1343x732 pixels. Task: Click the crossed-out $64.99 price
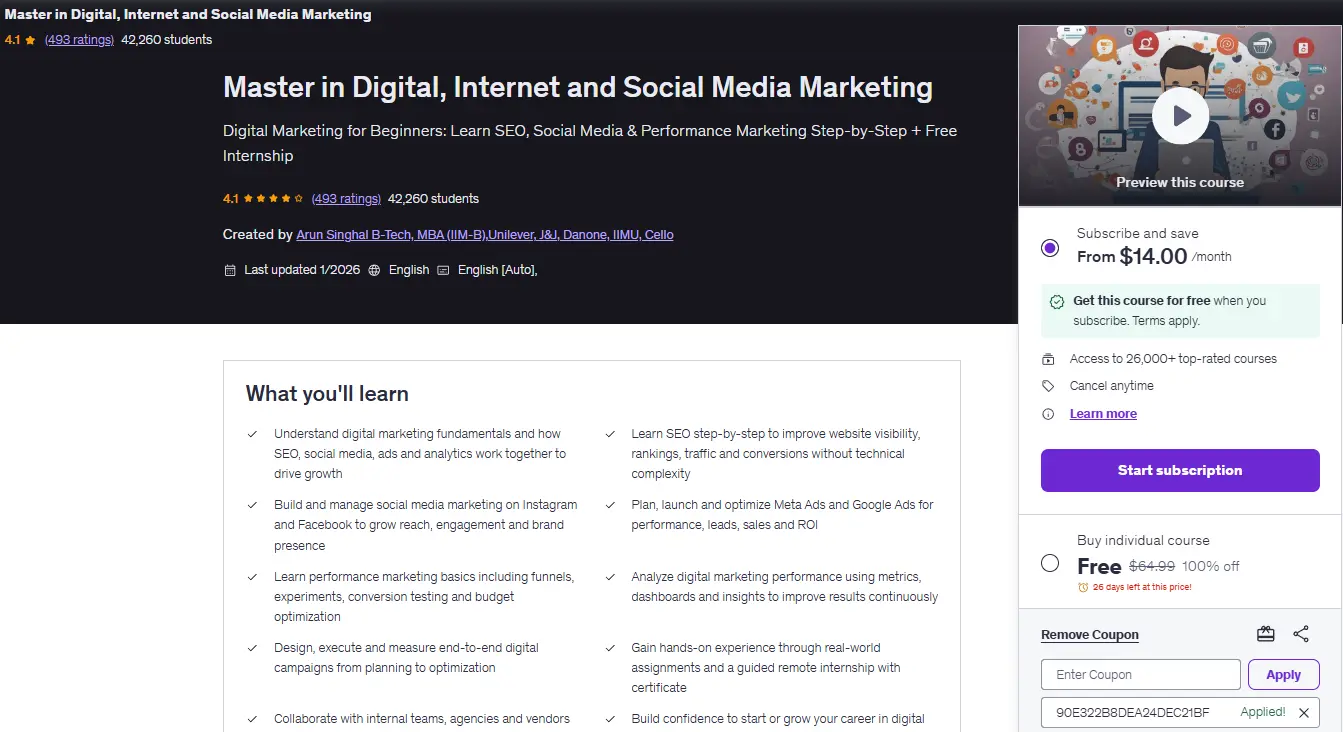(1152, 566)
